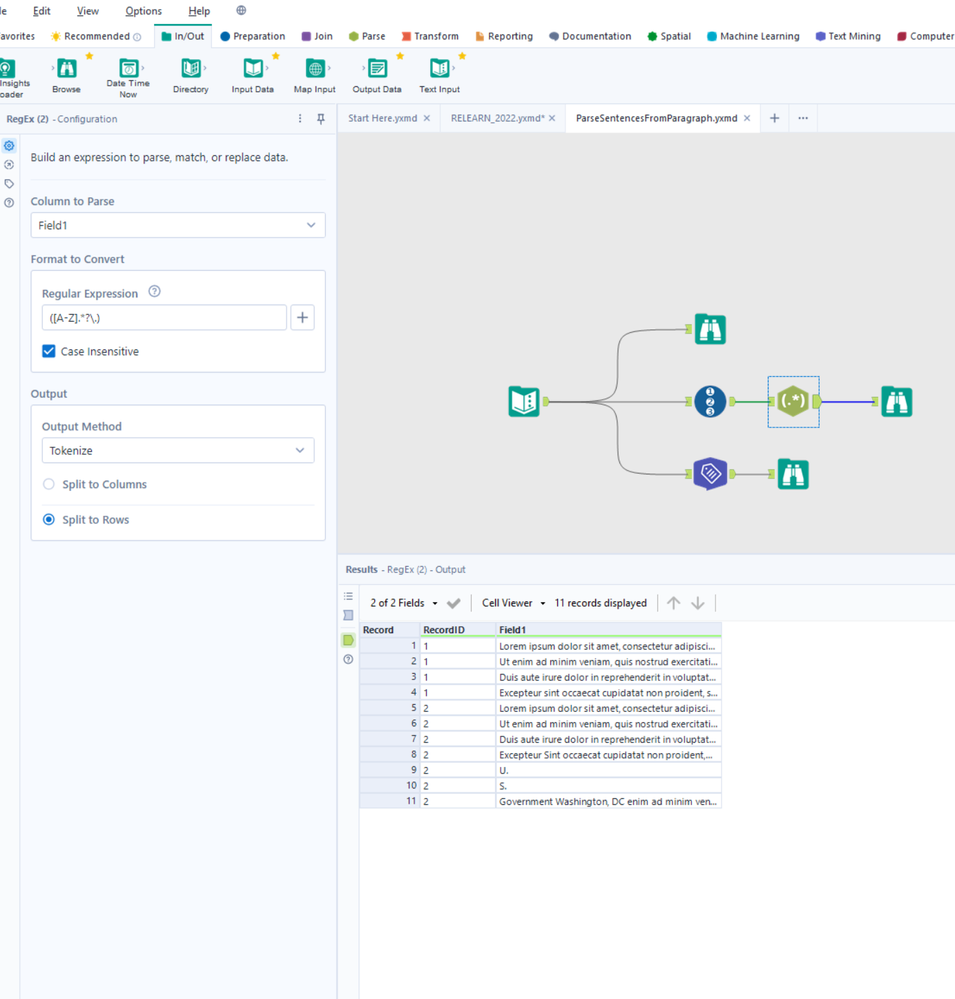Show messages view in Results panel
The width and height of the screenshot is (955, 999).
[x=348, y=596]
